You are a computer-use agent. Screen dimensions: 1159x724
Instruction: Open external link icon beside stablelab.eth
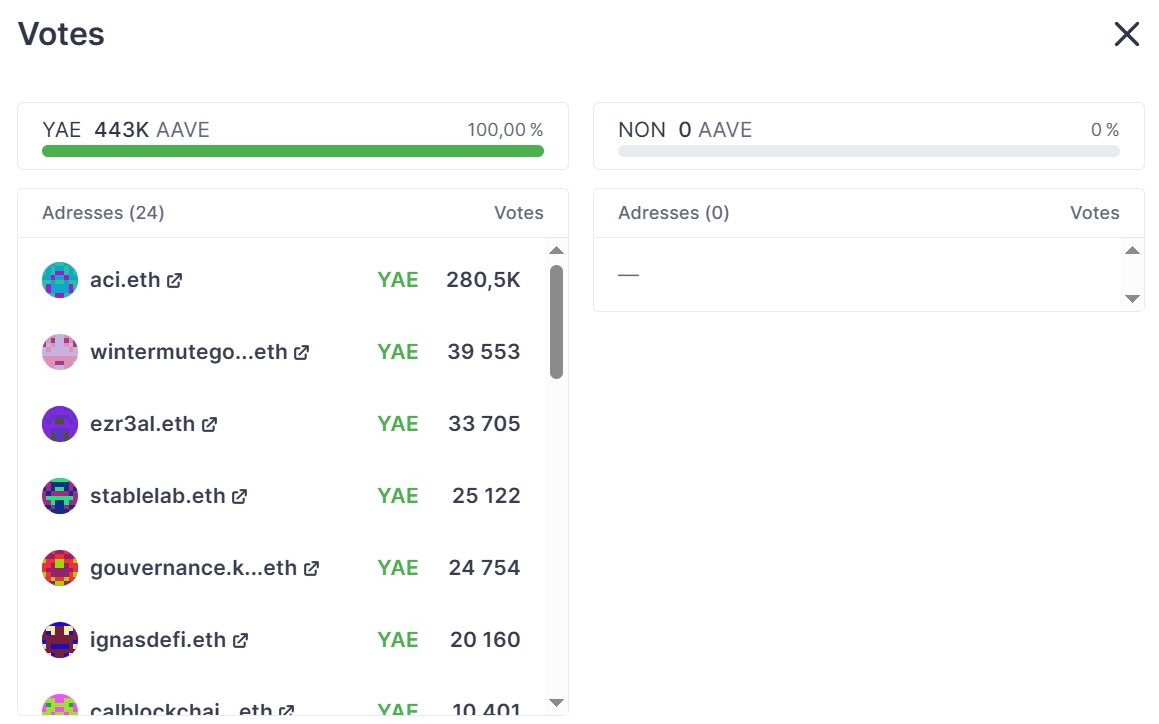[239, 497]
